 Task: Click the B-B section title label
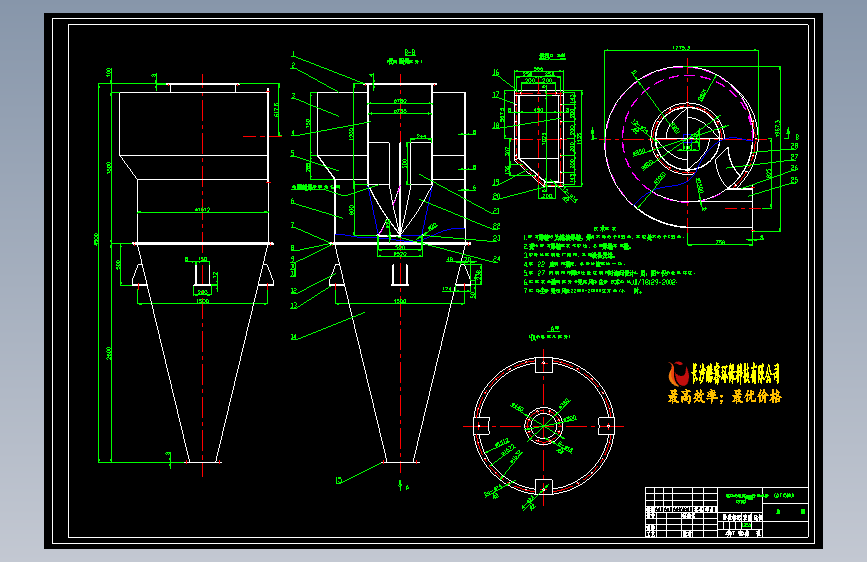[410, 52]
